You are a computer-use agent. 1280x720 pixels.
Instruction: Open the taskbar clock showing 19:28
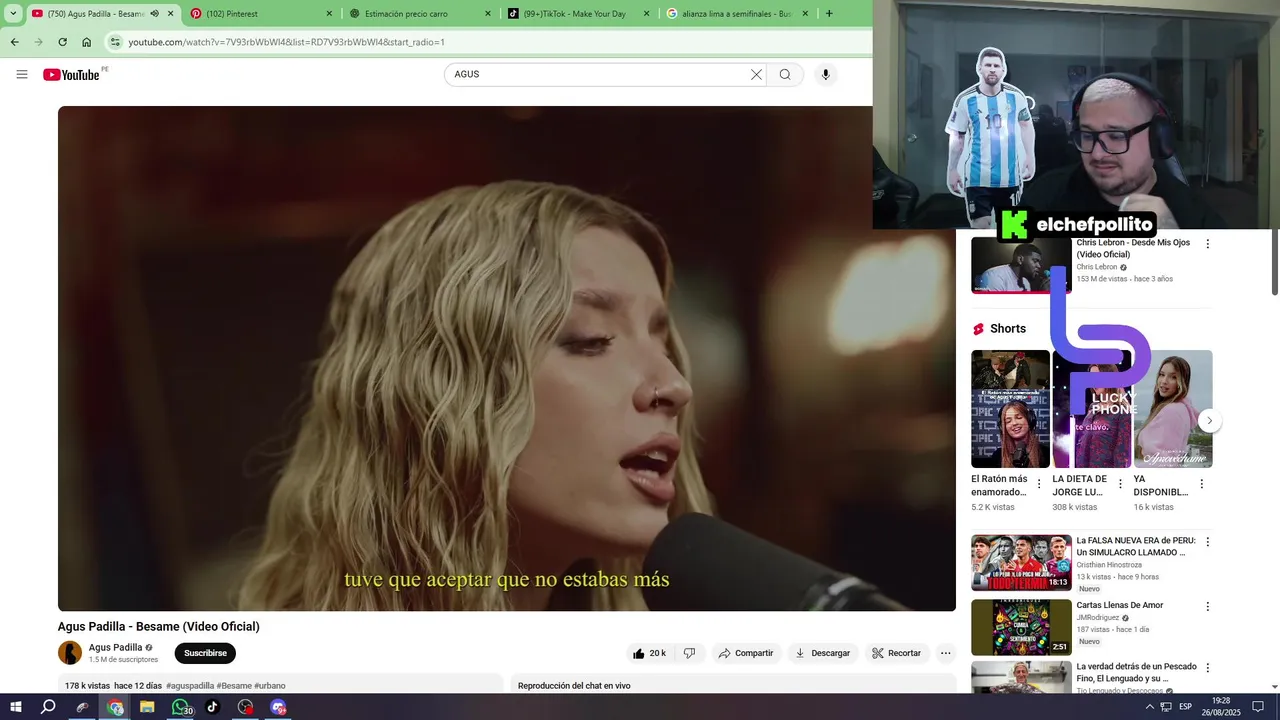[1220, 707]
